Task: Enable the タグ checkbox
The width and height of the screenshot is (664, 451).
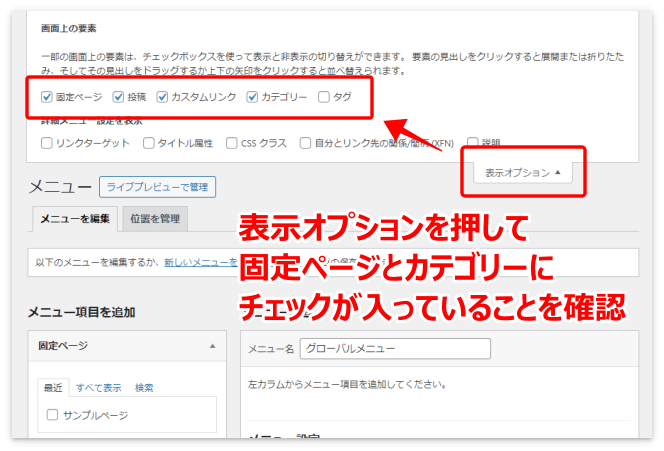Action: click(324, 97)
